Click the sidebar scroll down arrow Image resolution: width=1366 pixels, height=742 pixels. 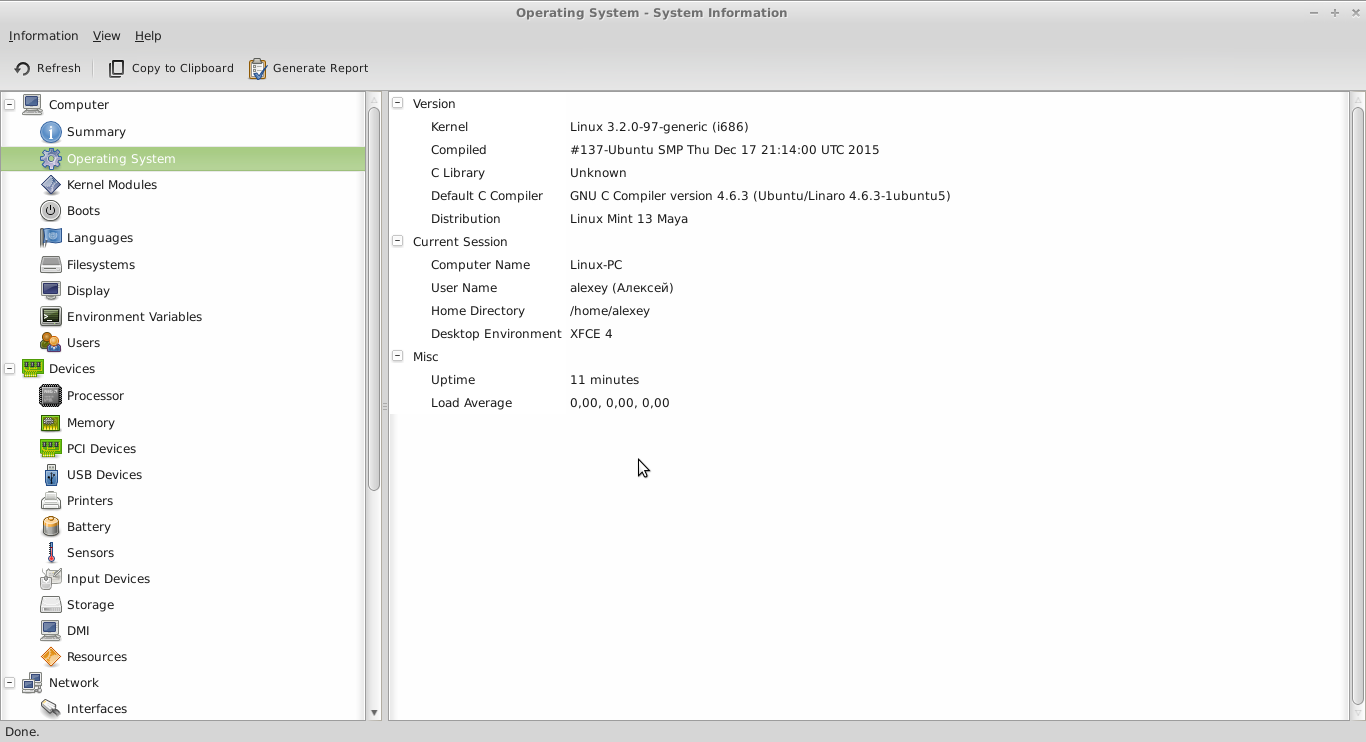[374, 713]
